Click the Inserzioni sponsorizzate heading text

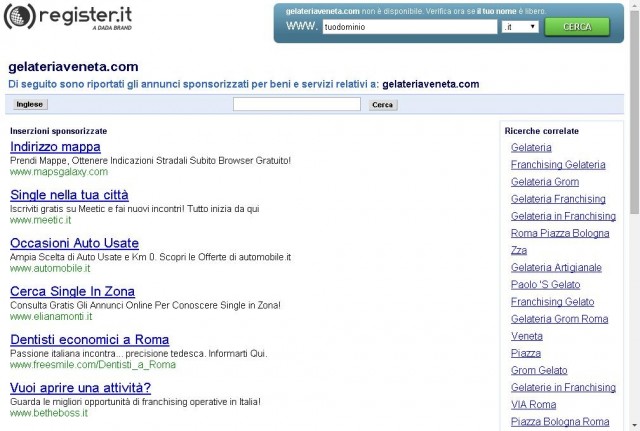tap(59, 131)
